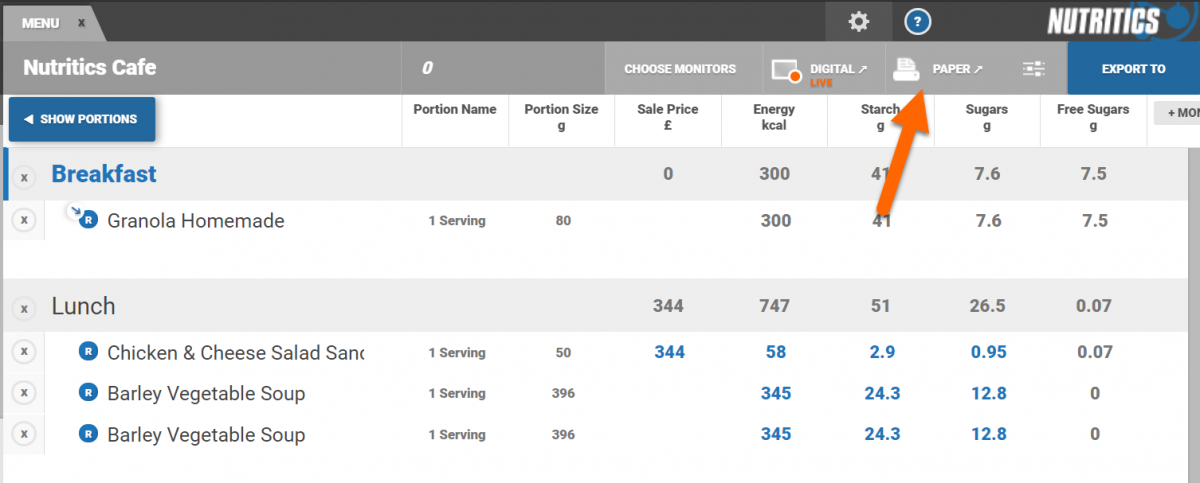Open the settings gear icon
Screen dimensions: 1200x483
pos(858,22)
